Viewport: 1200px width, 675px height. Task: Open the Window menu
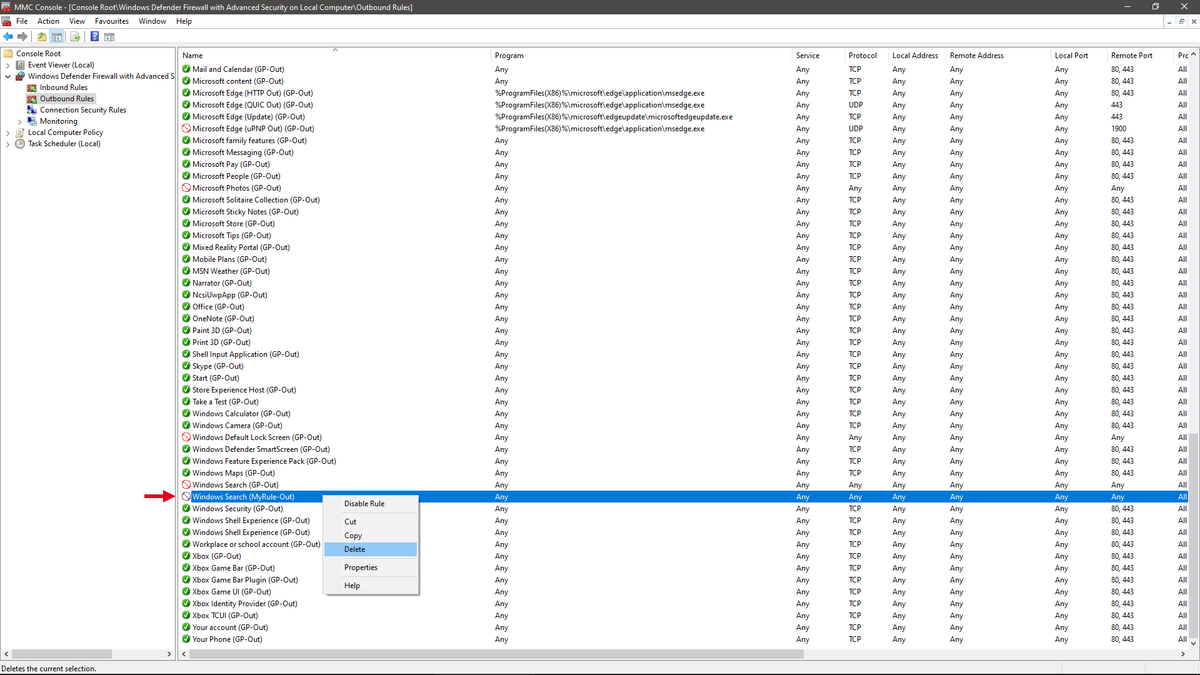coord(152,21)
